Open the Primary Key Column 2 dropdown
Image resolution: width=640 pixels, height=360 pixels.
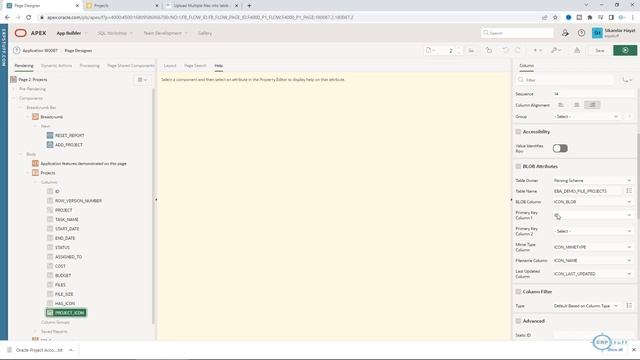pyautogui.click(x=593, y=231)
